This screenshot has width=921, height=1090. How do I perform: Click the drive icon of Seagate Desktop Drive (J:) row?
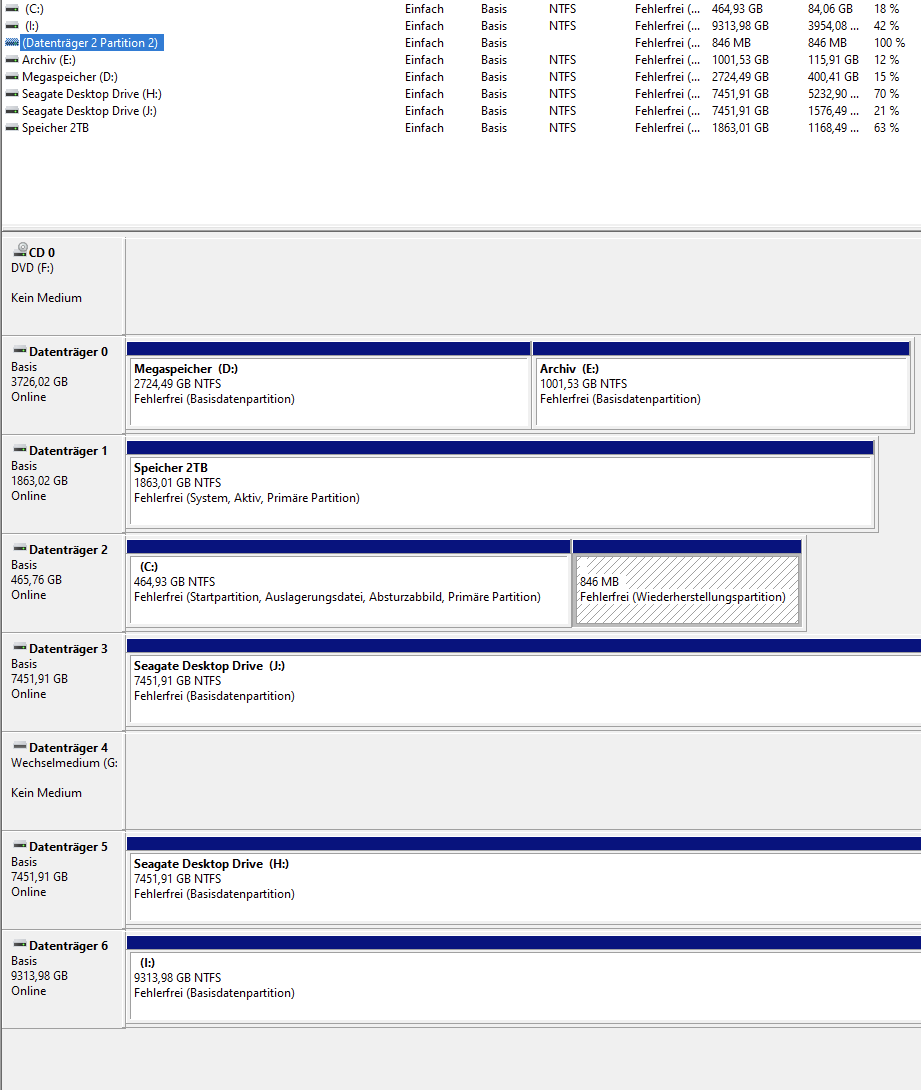pyautogui.click(x=12, y=111)
